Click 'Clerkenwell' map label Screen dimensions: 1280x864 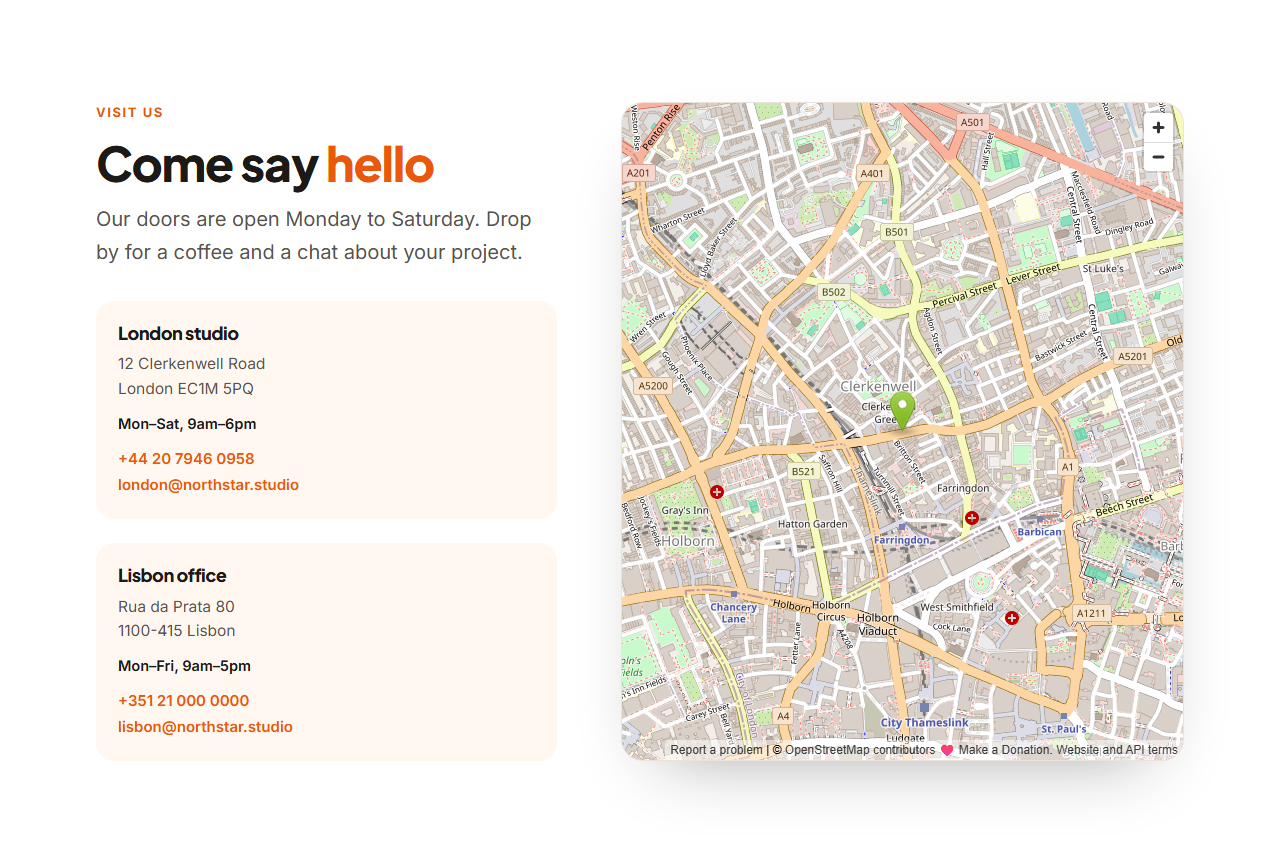878,386
